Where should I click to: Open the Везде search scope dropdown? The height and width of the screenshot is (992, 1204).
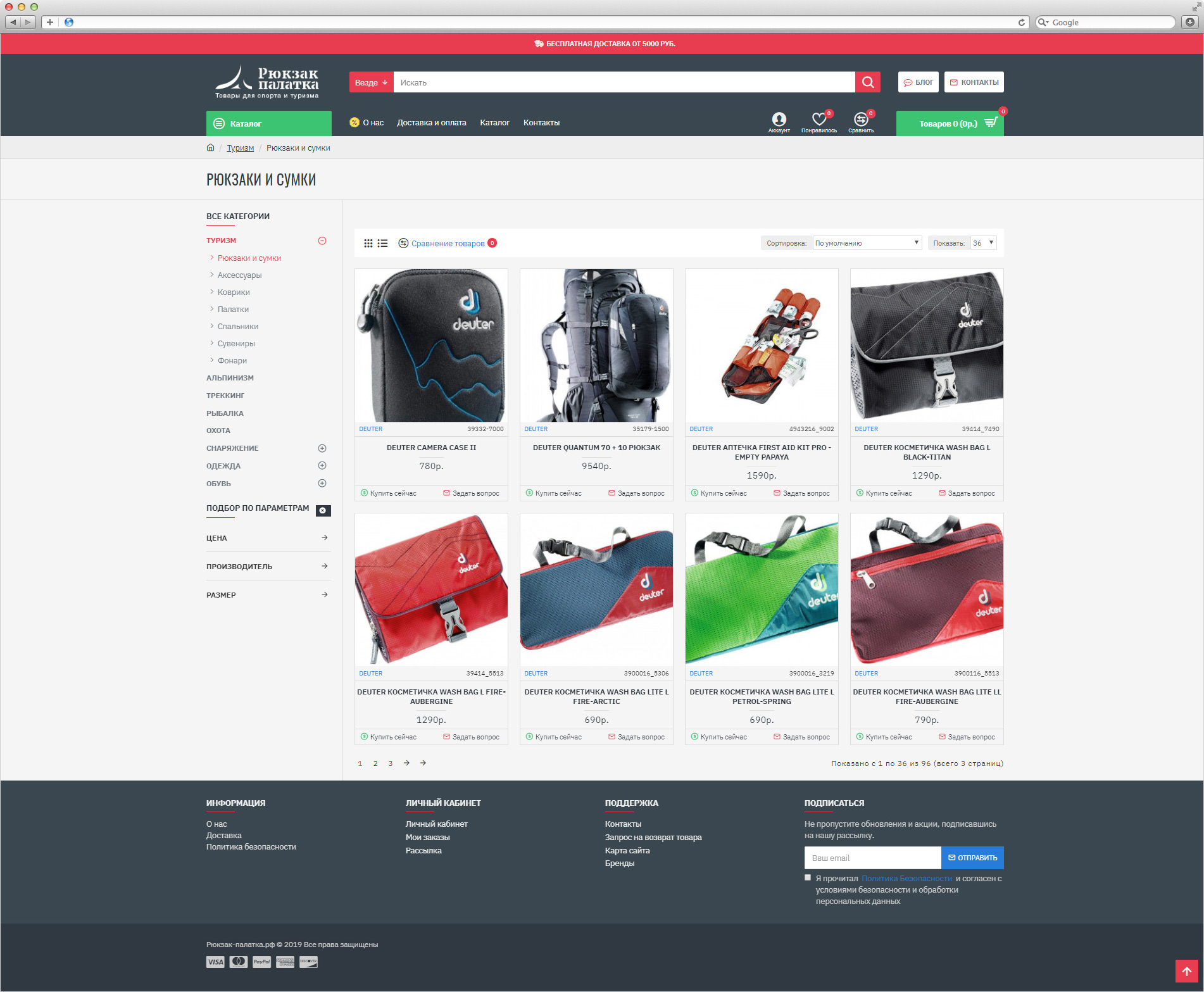(x=371, y=82)
